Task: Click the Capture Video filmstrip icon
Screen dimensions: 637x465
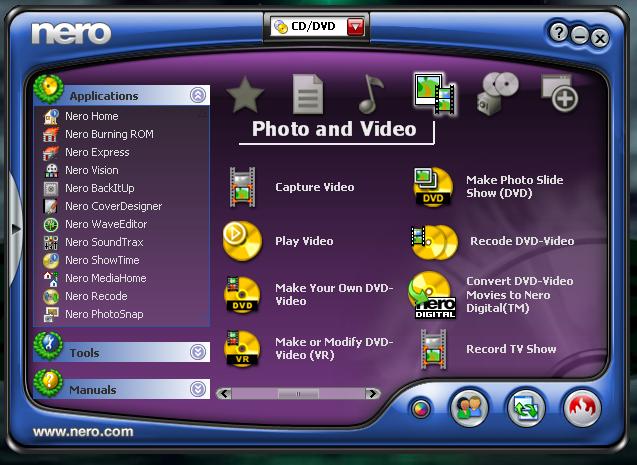Action: pos(243,187)
